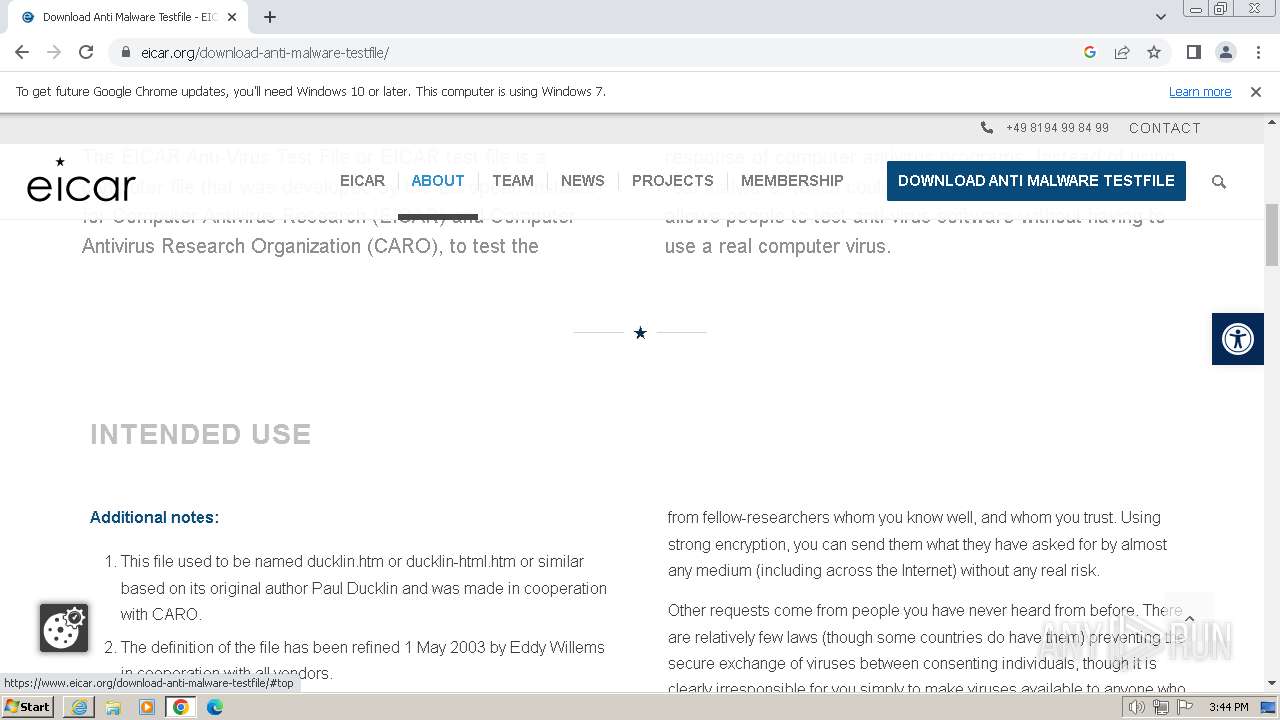1280x720 pixels.
Task: Open the Chrome side panel
Action: (x=1193, y=52)
